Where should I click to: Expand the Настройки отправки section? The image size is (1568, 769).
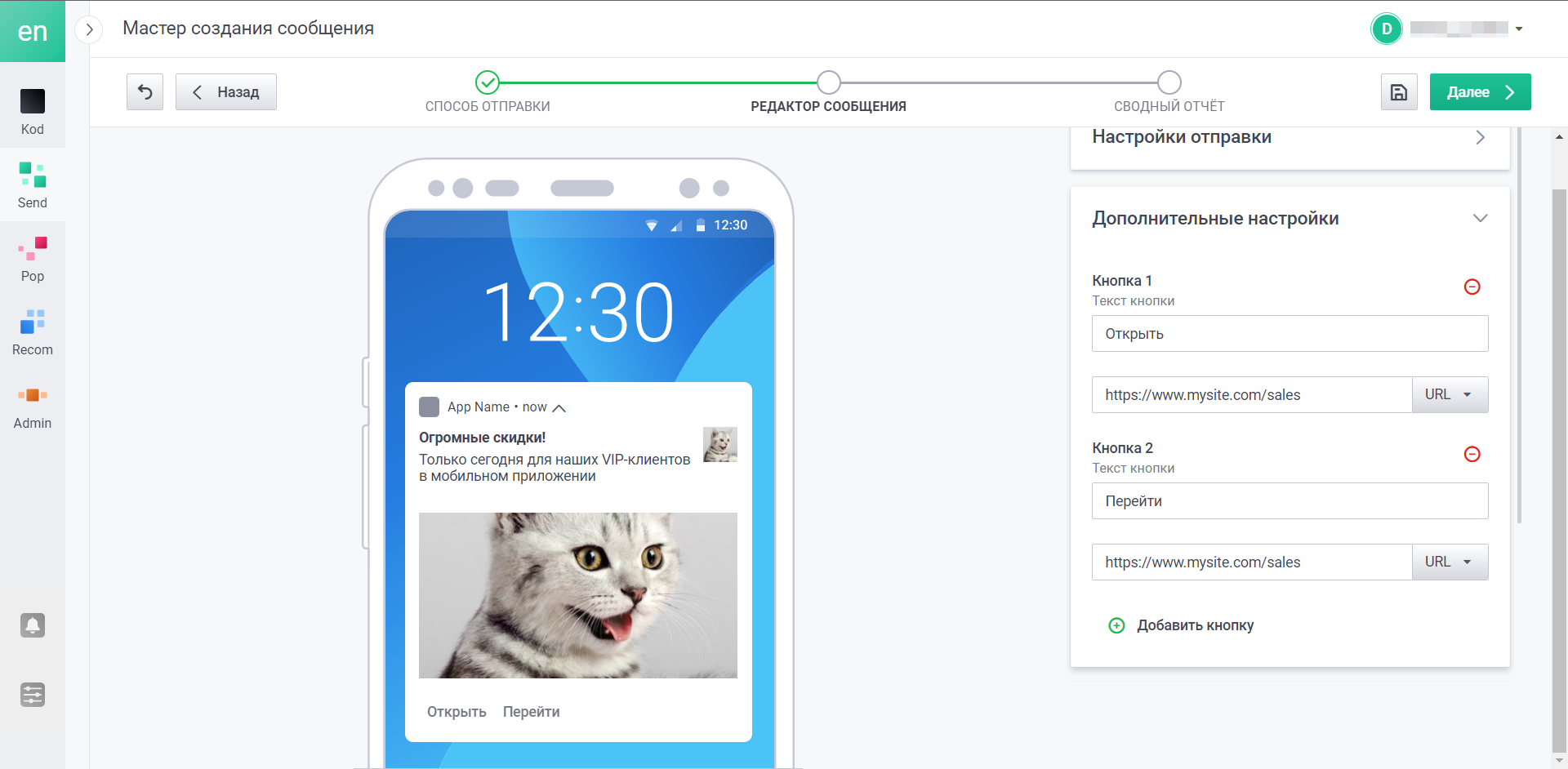click(x=1480, y=137)
